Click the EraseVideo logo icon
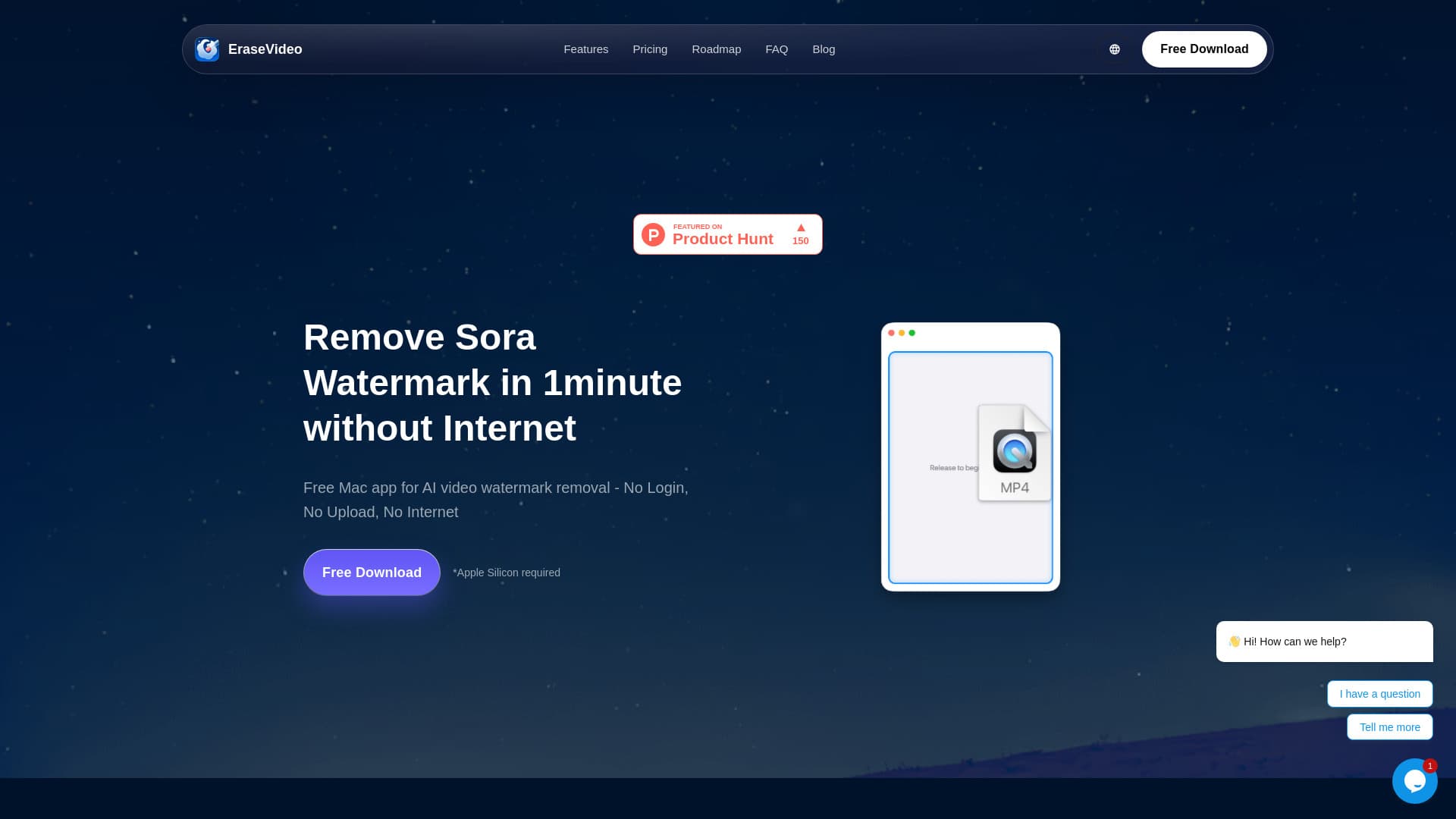Screen dimensions: 1456x819 click(x=207, y=49)
